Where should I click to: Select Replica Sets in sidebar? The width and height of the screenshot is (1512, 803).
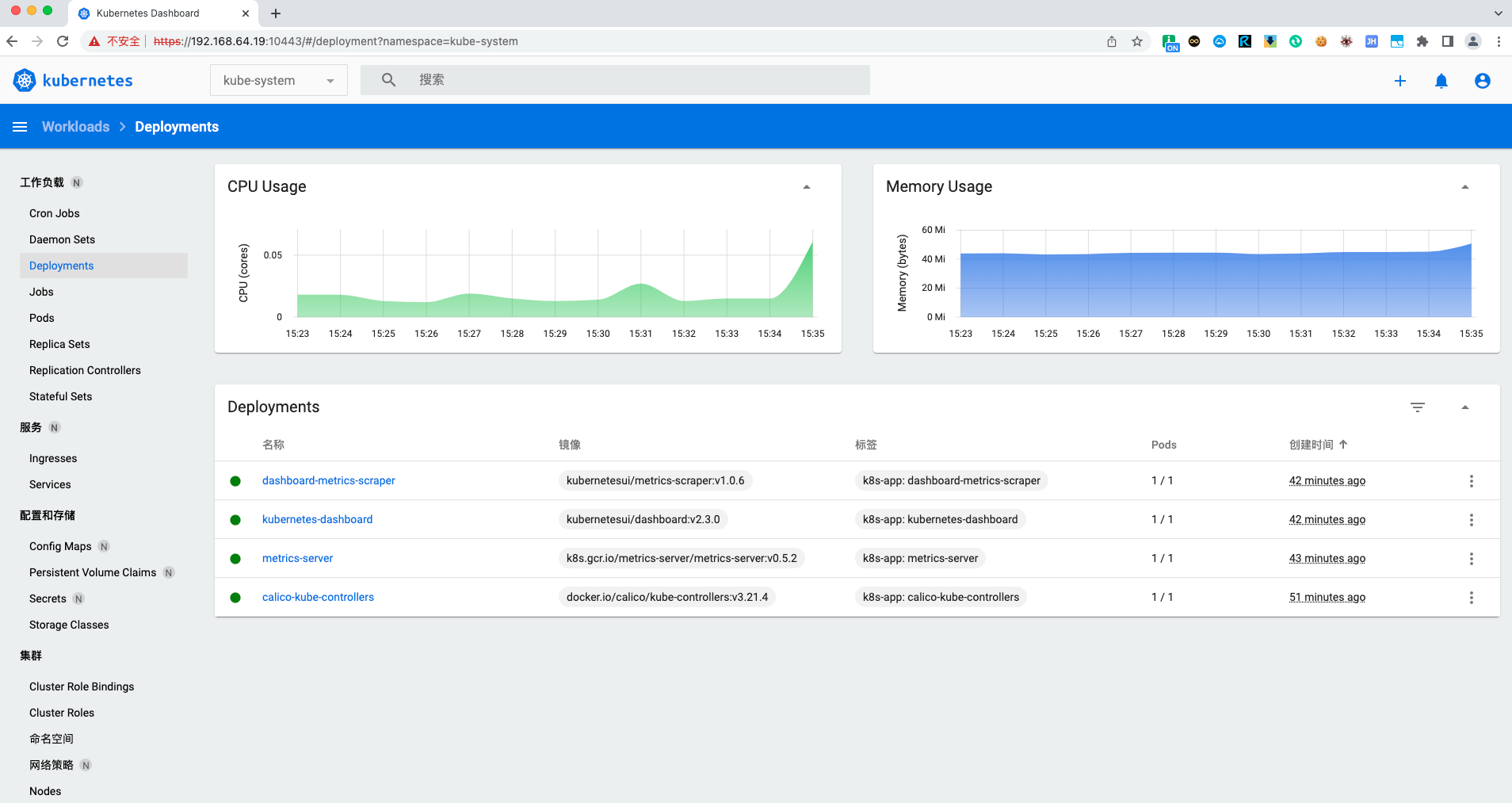[59, 344]
